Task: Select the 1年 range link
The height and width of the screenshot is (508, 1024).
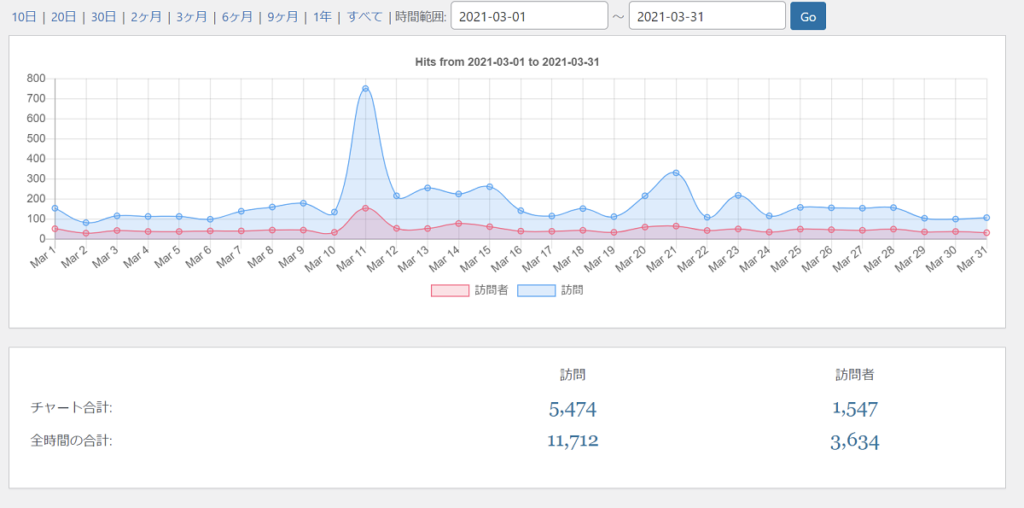Action: coord(322,17)
